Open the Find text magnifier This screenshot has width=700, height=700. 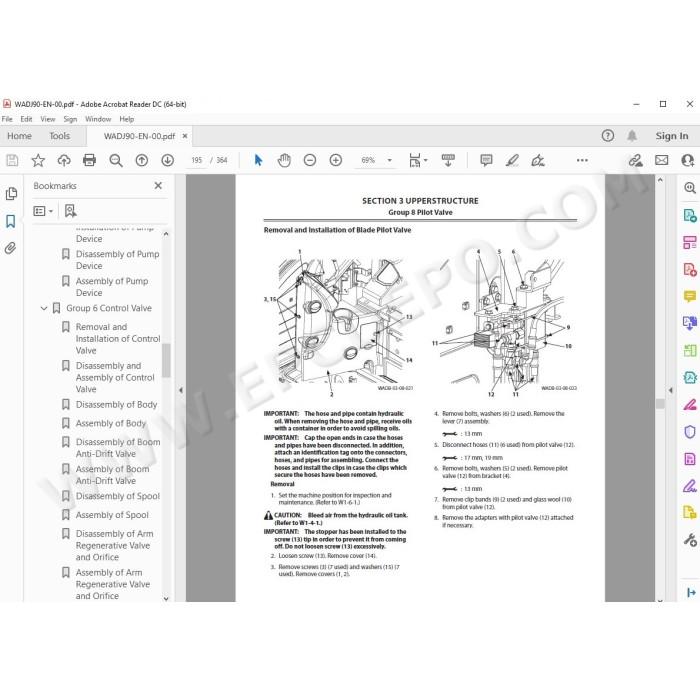116,160
